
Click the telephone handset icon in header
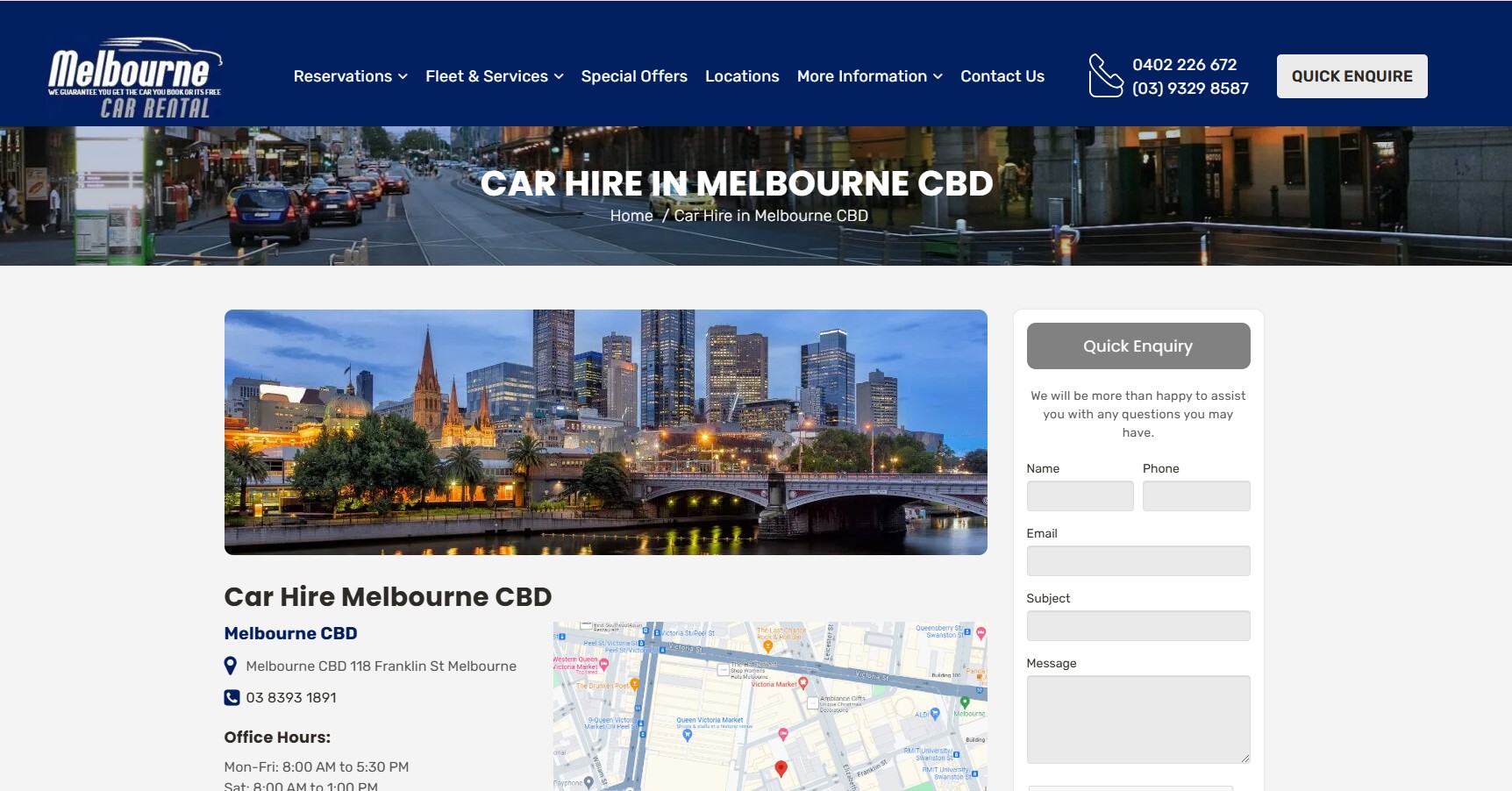1105,75
